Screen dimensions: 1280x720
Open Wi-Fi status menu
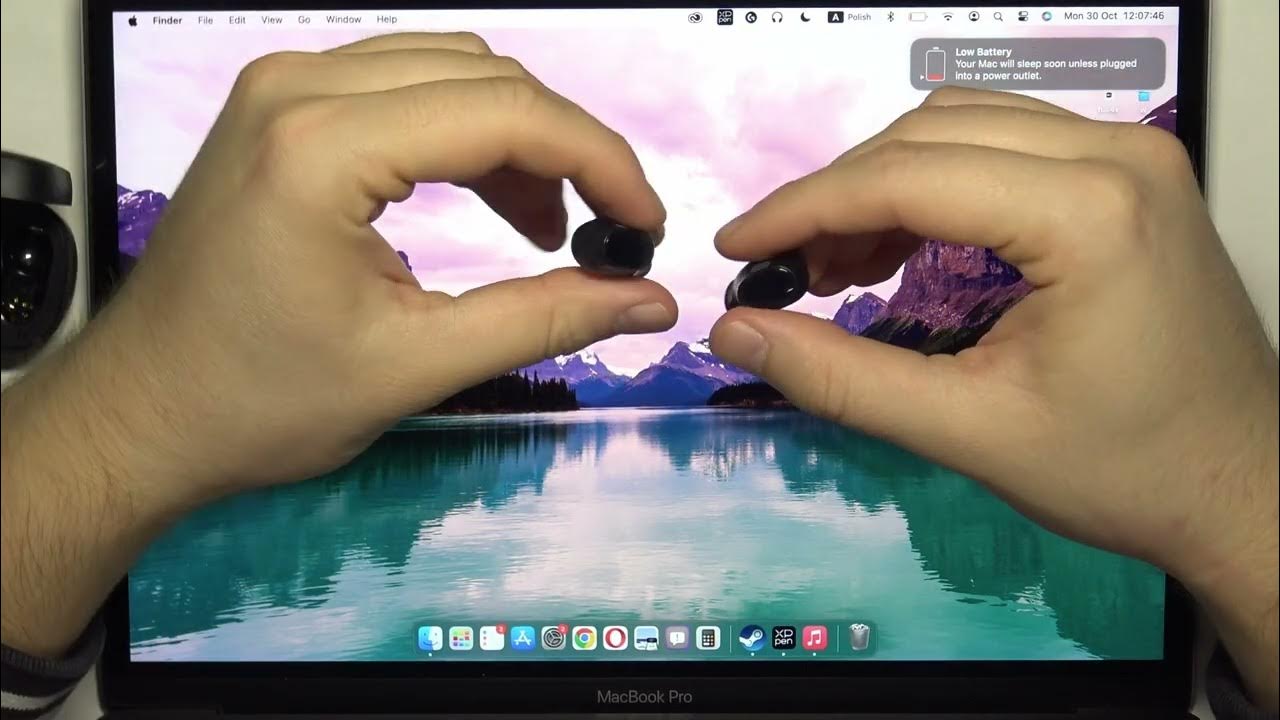[948, 17]
